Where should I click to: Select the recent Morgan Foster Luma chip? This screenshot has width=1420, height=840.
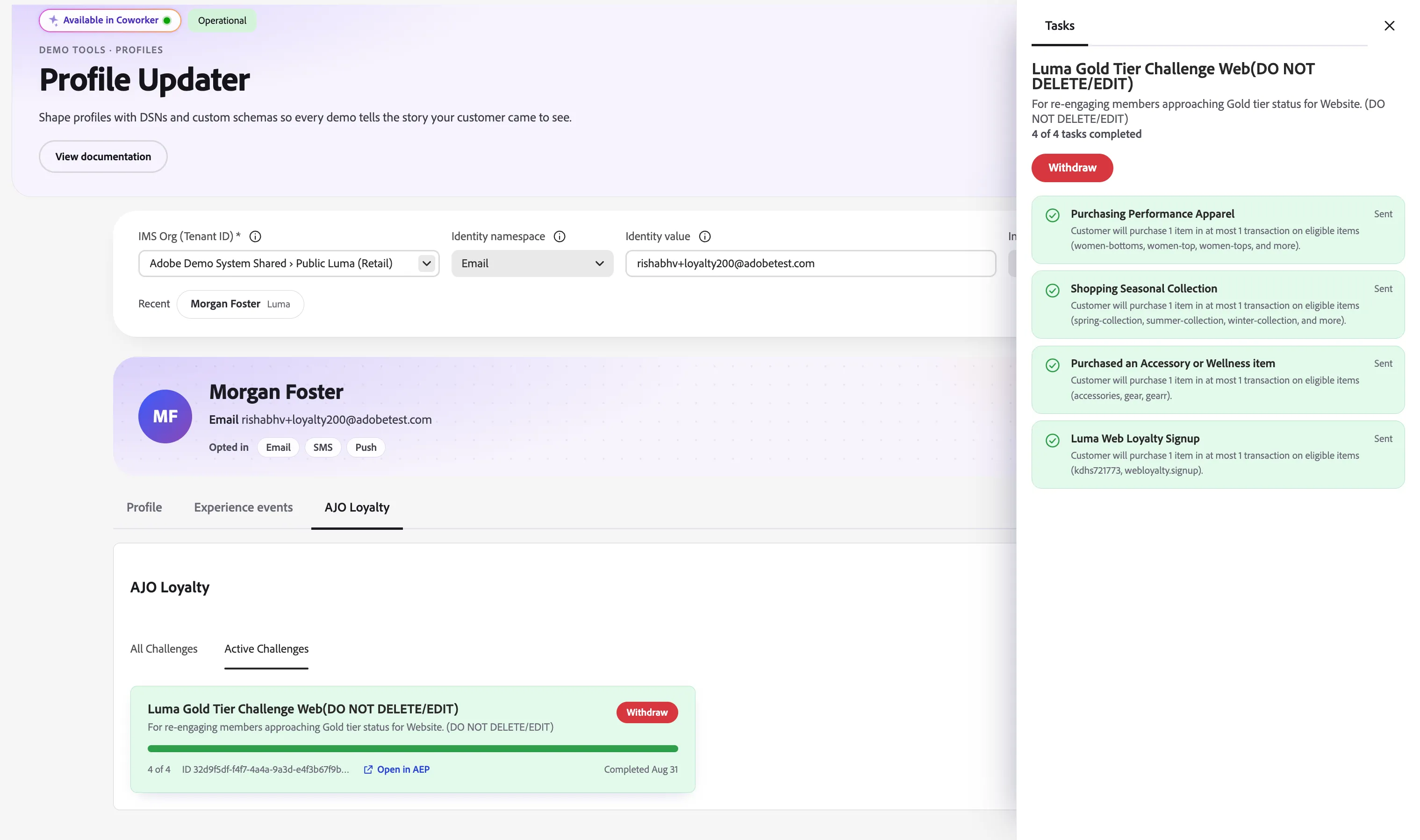[240, 305]
